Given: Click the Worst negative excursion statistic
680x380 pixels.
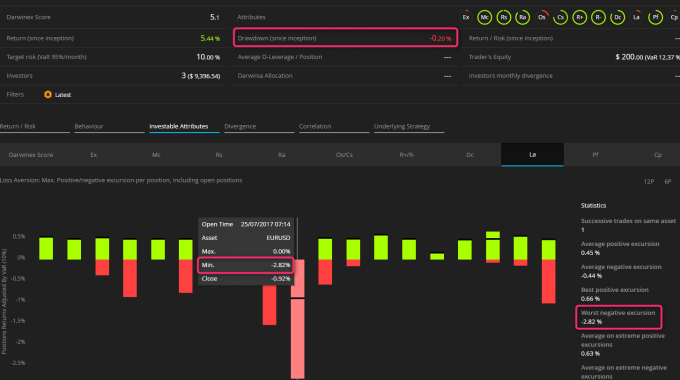Looking at the screenshot, I should (x=619, y=317).
